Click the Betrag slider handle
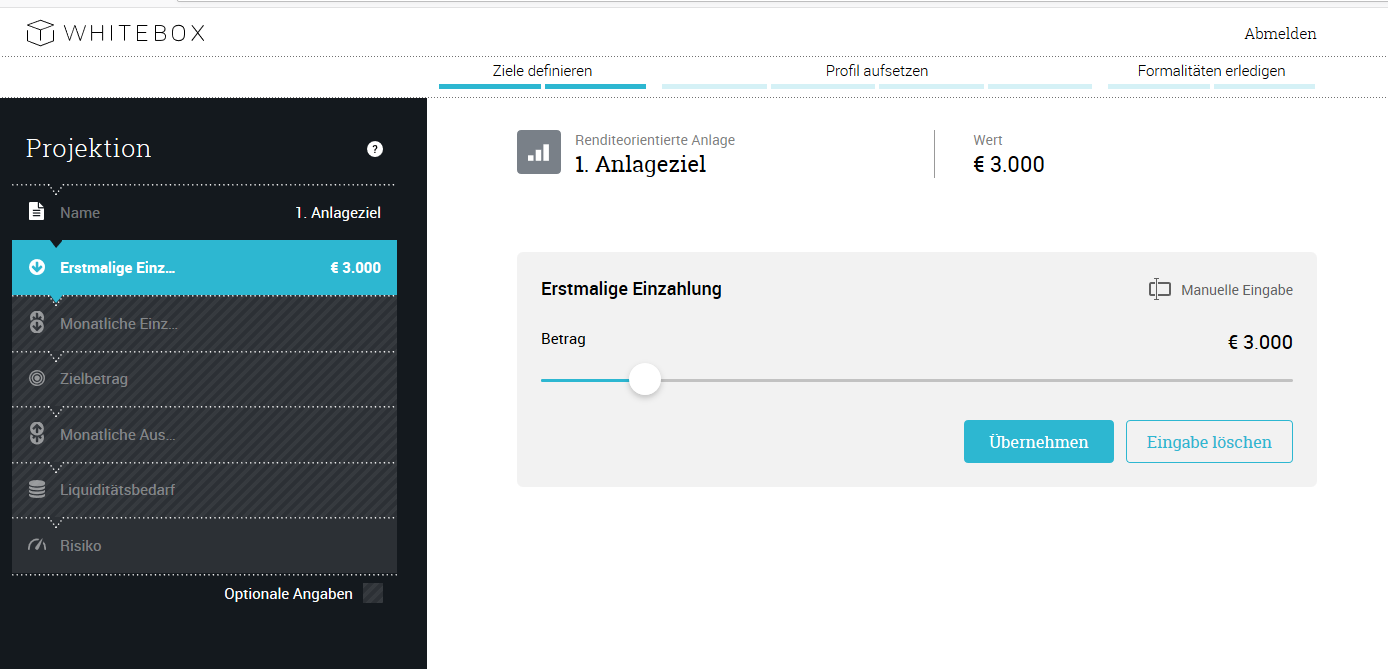The width and height of the screenshot is (1388, 669). 645,380
